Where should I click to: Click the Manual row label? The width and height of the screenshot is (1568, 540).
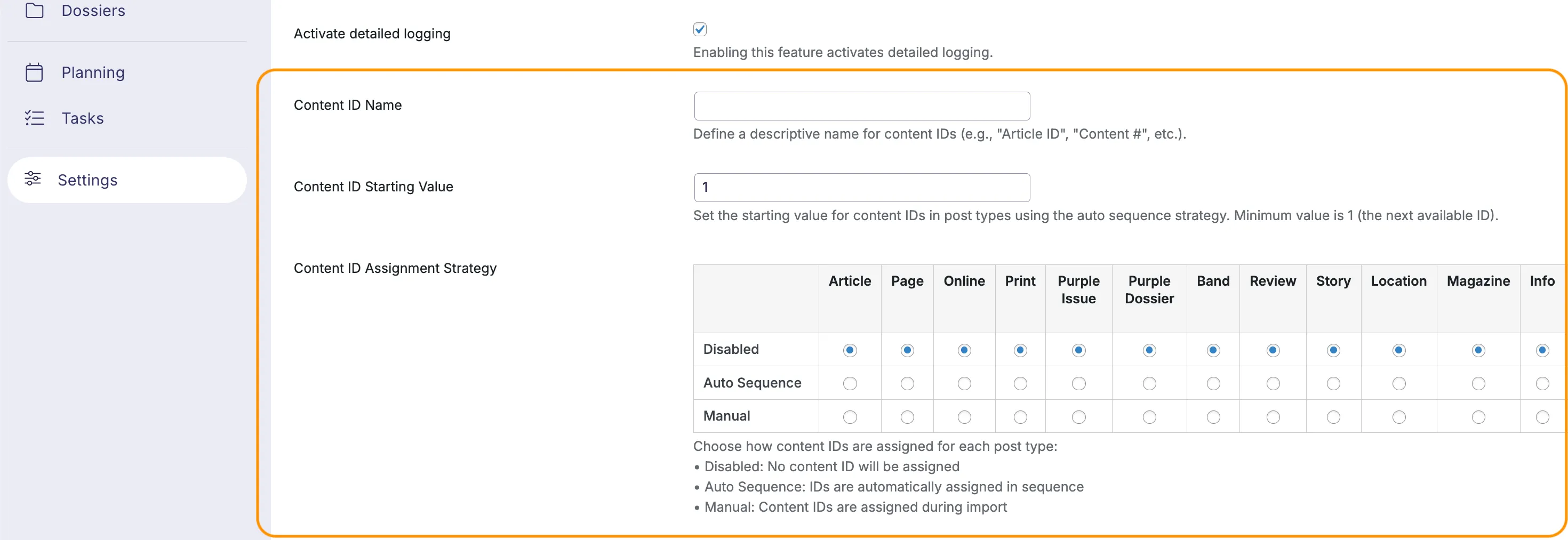click(x=727, y=416)
